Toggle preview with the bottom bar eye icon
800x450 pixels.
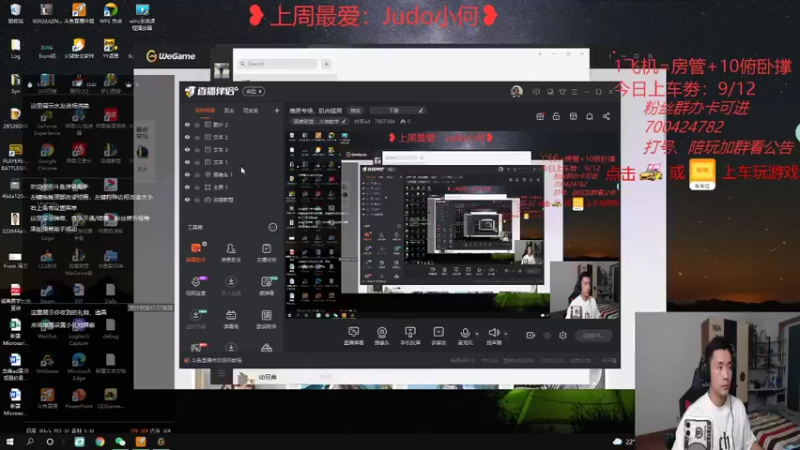point(547,336)
